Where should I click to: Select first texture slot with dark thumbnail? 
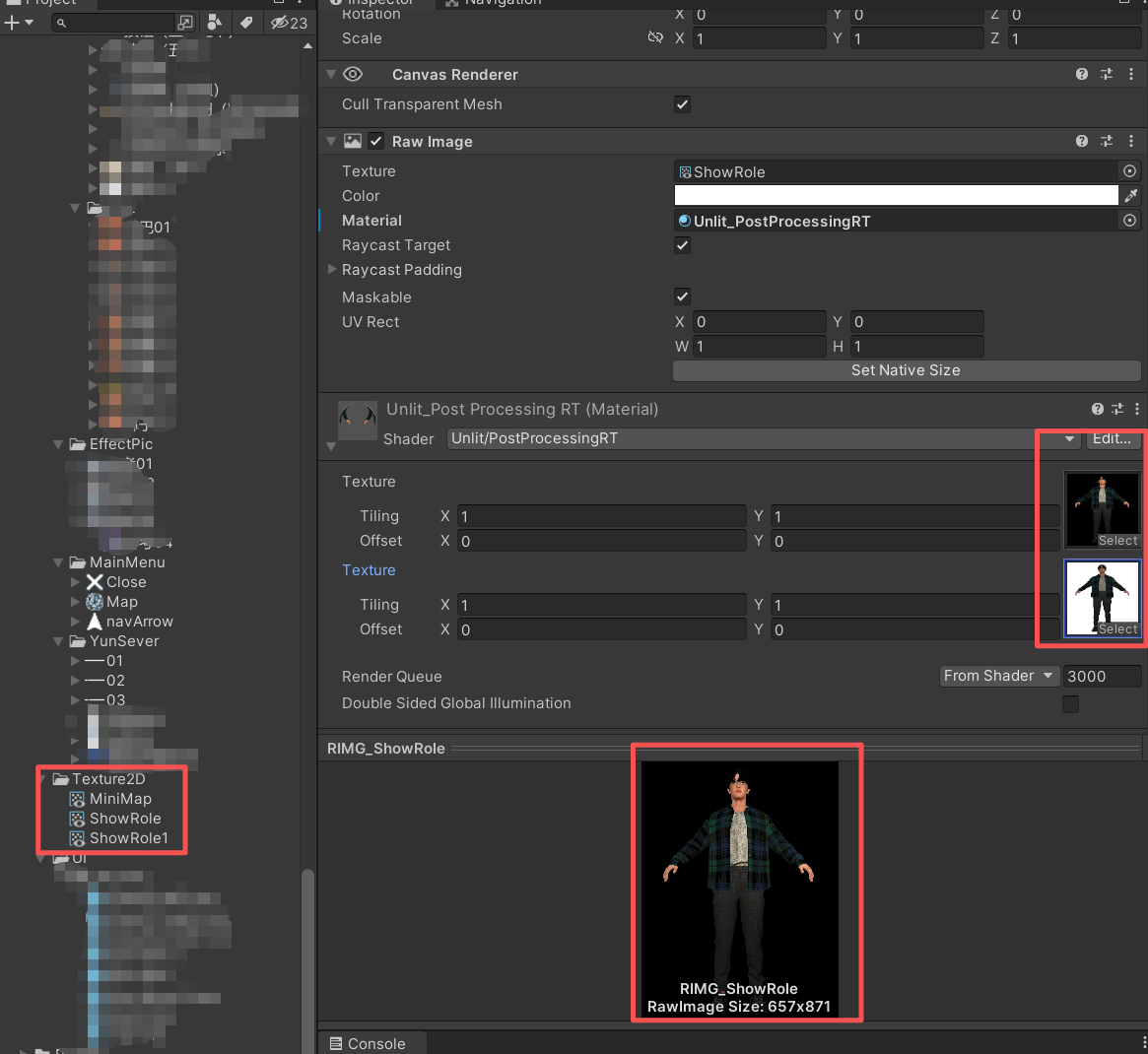tap(1102, 509)
